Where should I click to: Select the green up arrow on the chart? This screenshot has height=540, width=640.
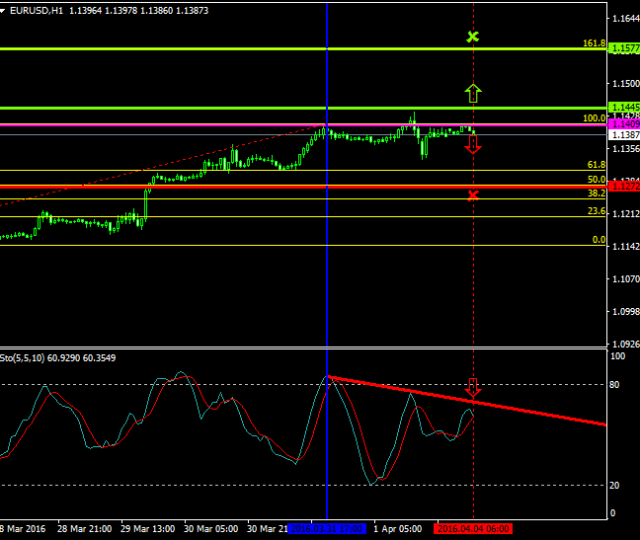click(473, 94)
